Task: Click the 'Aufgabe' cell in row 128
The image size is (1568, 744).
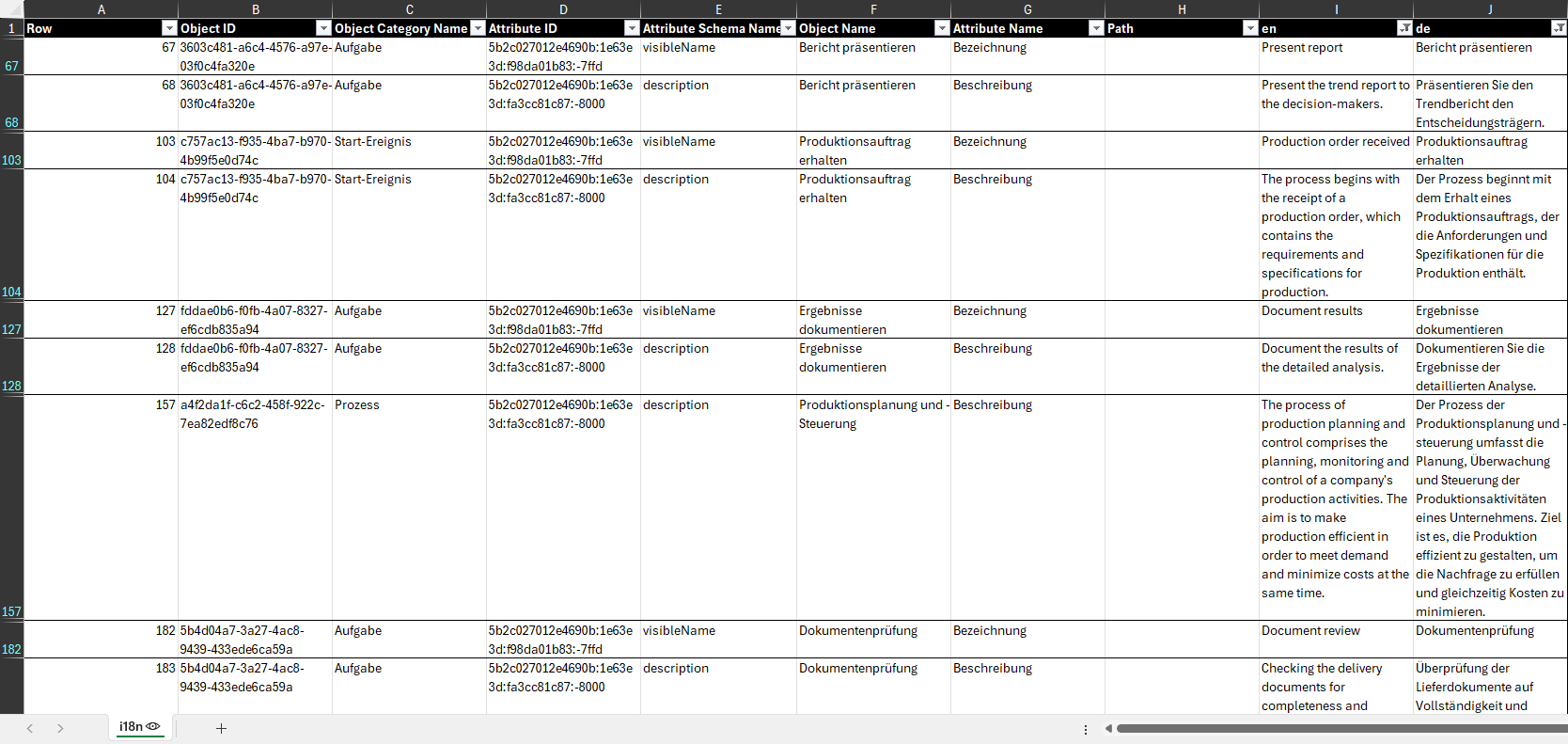Action: click(410, 367)
